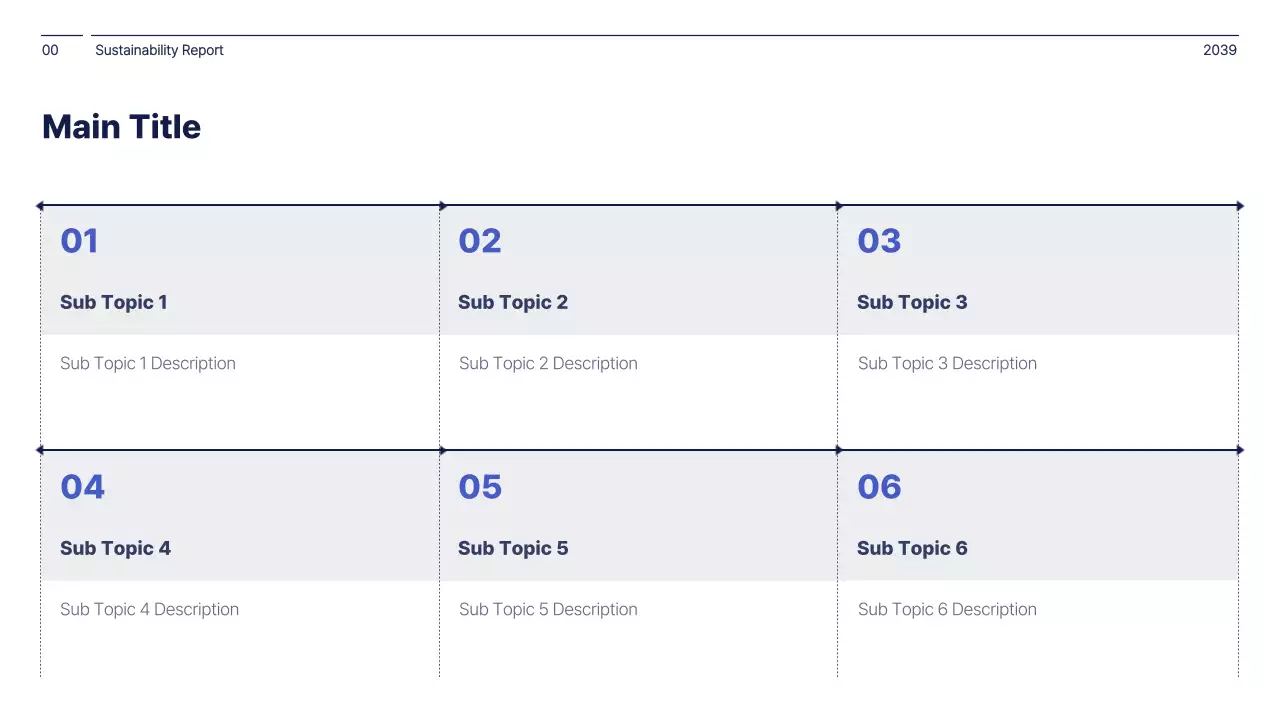This screenshot has width=1280, height=720.
Task: Select the Sub Topic 2 heading
Action: click(x=513, y=302)
